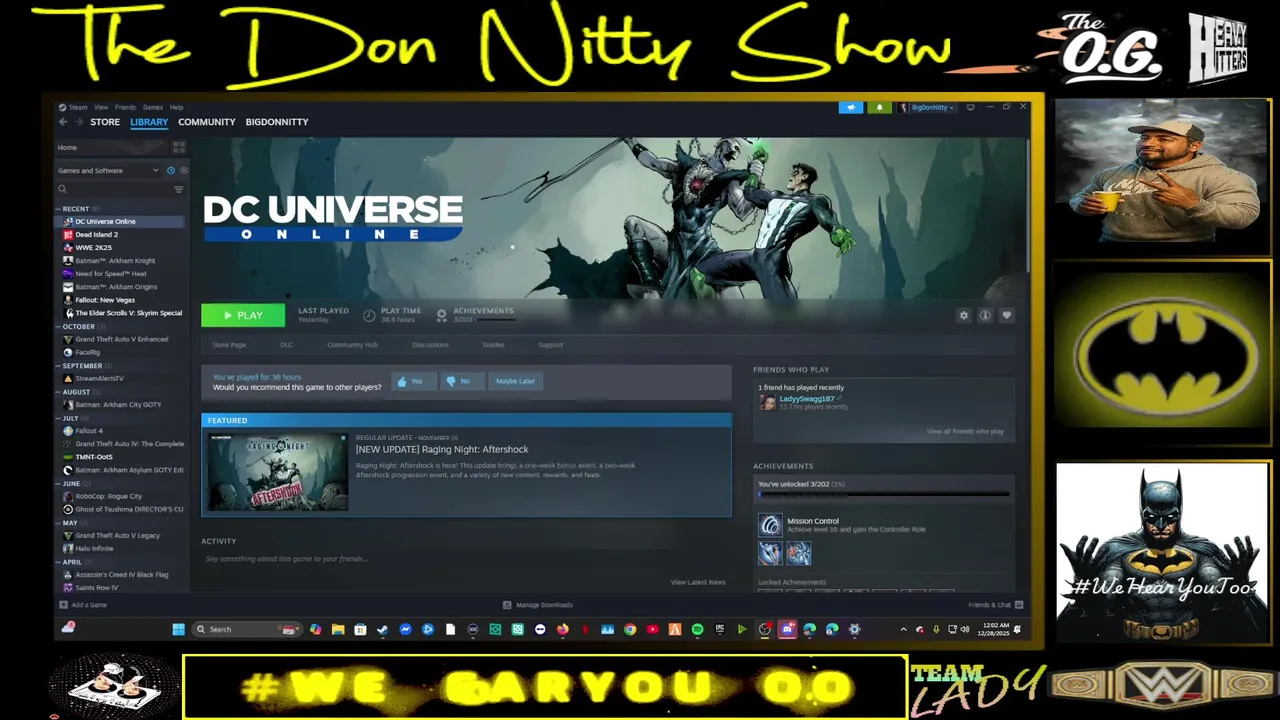This screenshot has height=720, width=1280.
Task: Open game settings gear icon
Action: click(964, 315)
